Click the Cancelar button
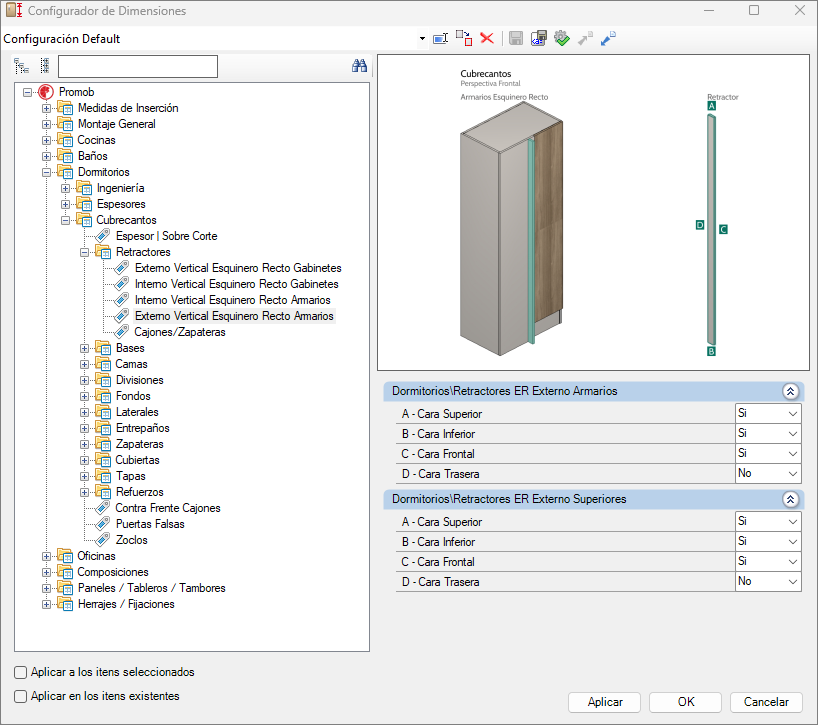 [x=766, y=702]
